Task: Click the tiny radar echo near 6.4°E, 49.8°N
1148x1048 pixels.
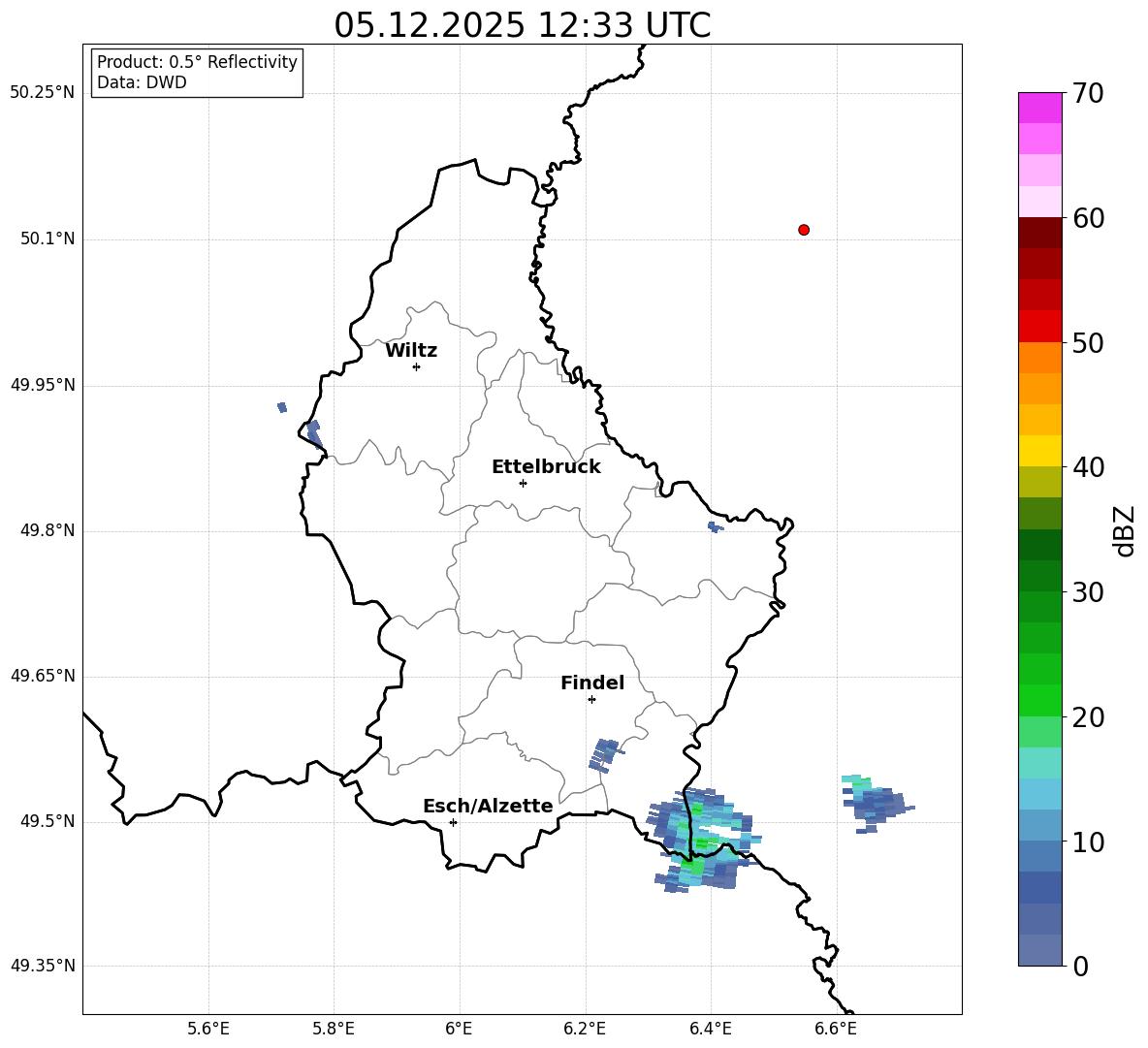Action: (x=715, y=527)
